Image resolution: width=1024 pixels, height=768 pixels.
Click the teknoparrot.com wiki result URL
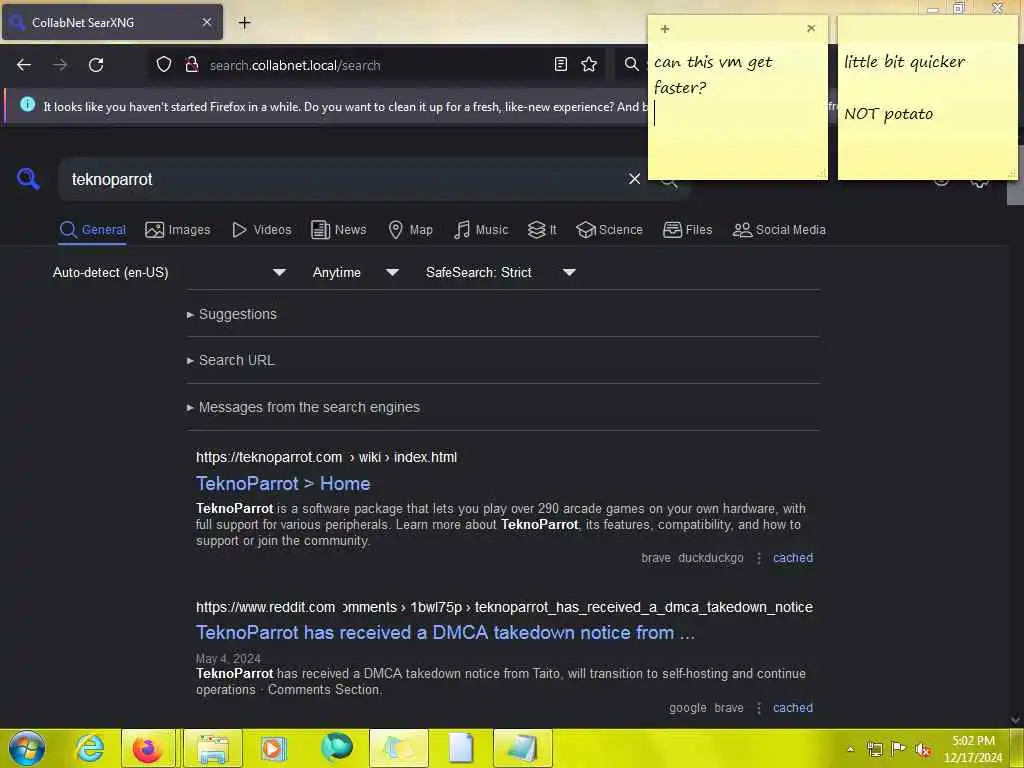[327, 457]
